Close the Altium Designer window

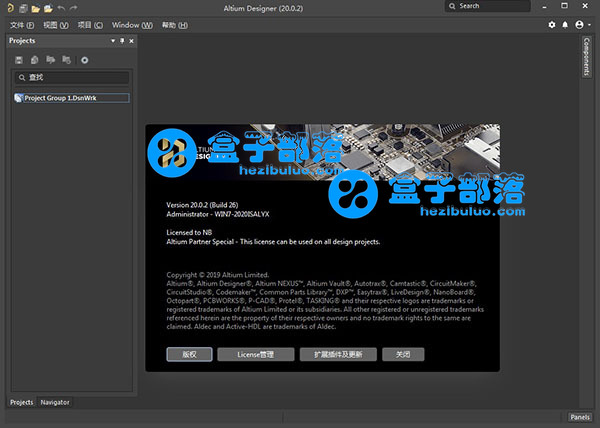pyautogui.click(x=585, y=6)
